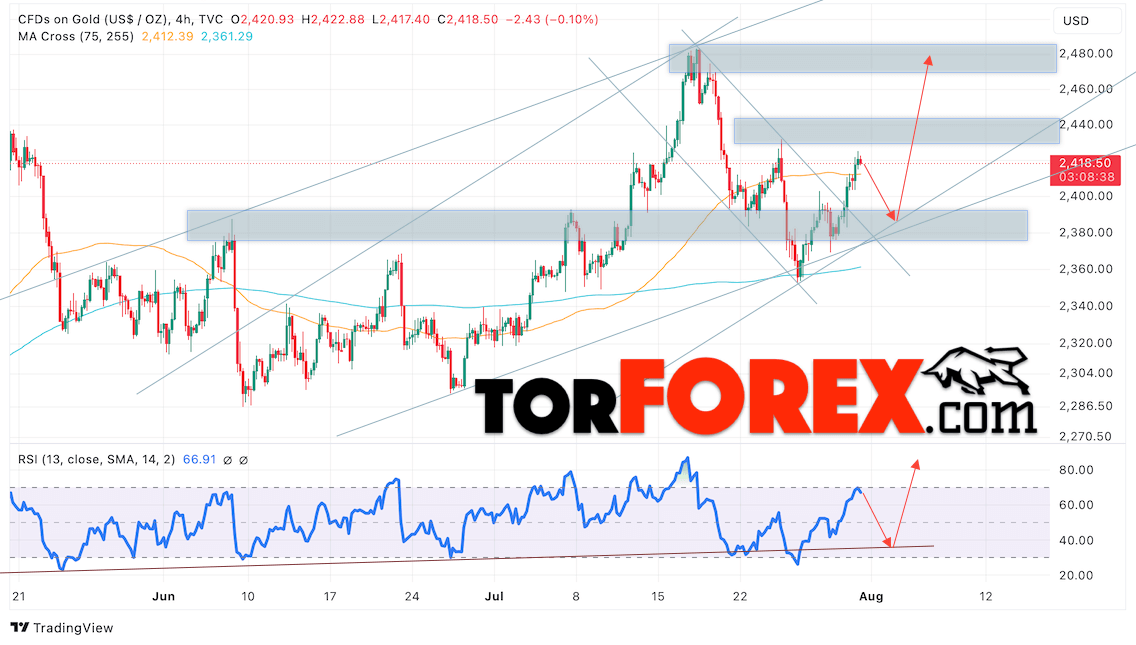The width and height of the screenshot is (1136, 645).
Task: Click the 2,480.00 price axis label
Action: click(1085, 53)
